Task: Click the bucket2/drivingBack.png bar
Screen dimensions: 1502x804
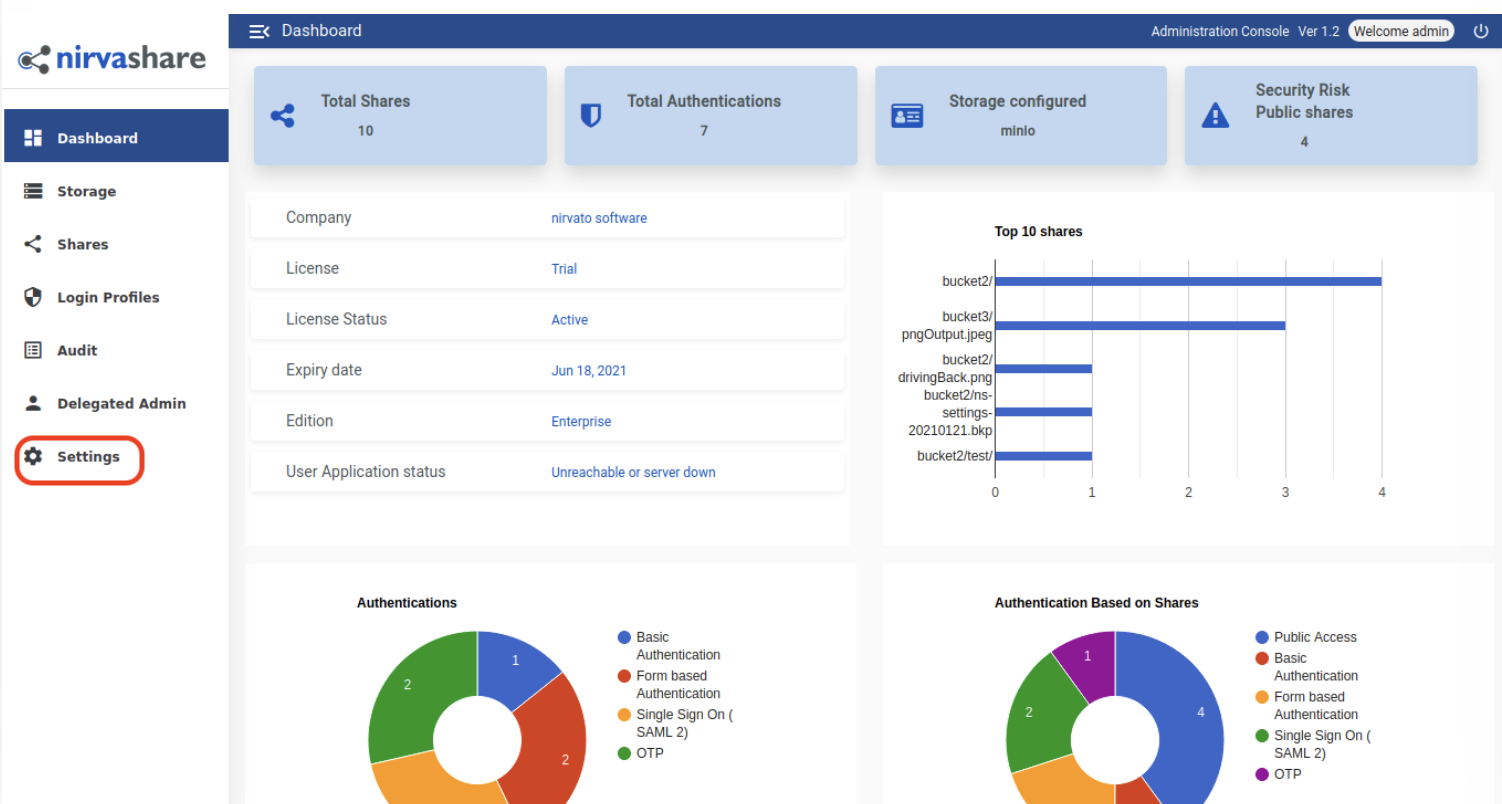Action: [x=1043, y=368]
